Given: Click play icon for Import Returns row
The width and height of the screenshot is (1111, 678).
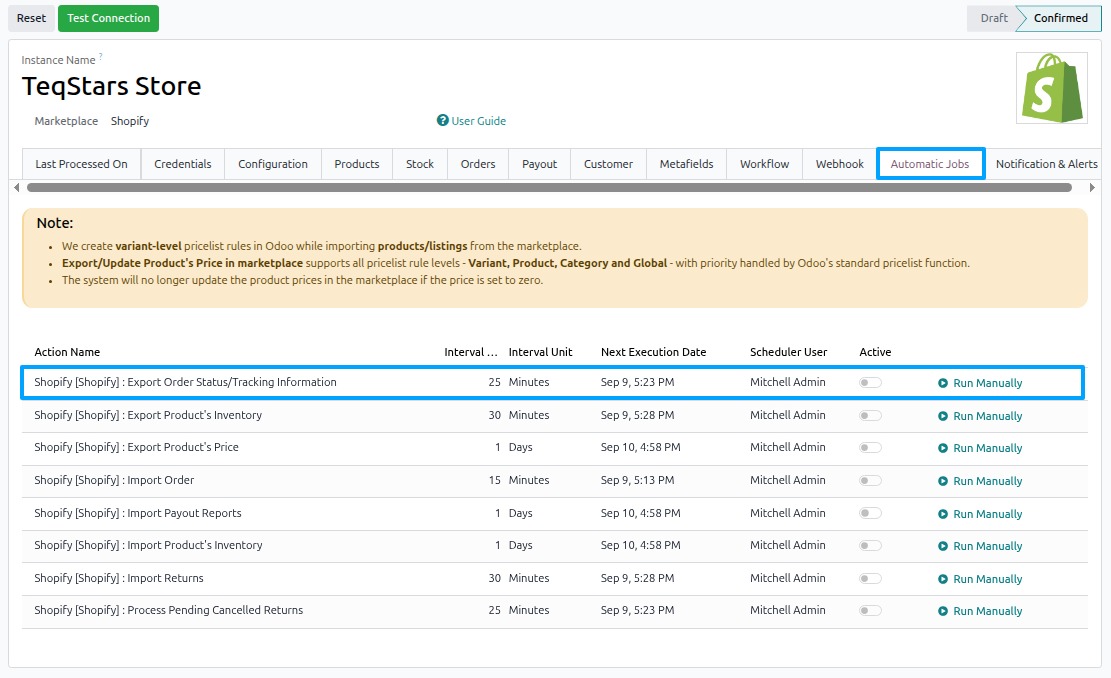Looking at the screenshot, I should point(943,579).
